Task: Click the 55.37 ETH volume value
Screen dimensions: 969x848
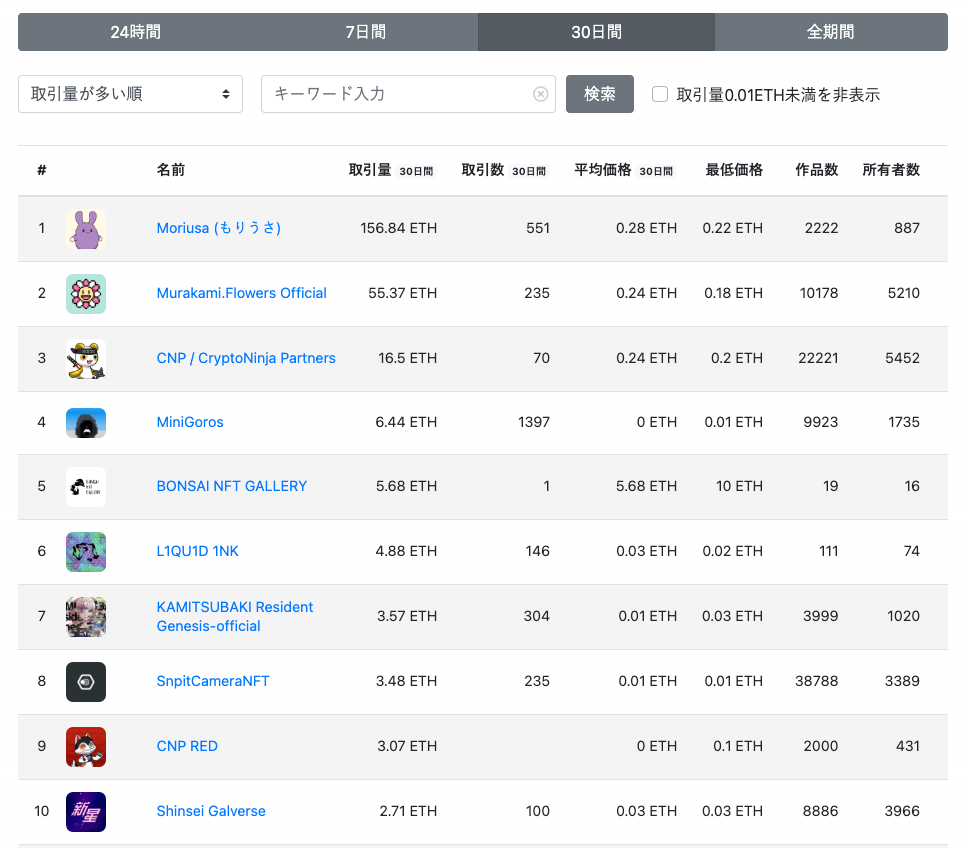Action: click(x=402, y=293)
